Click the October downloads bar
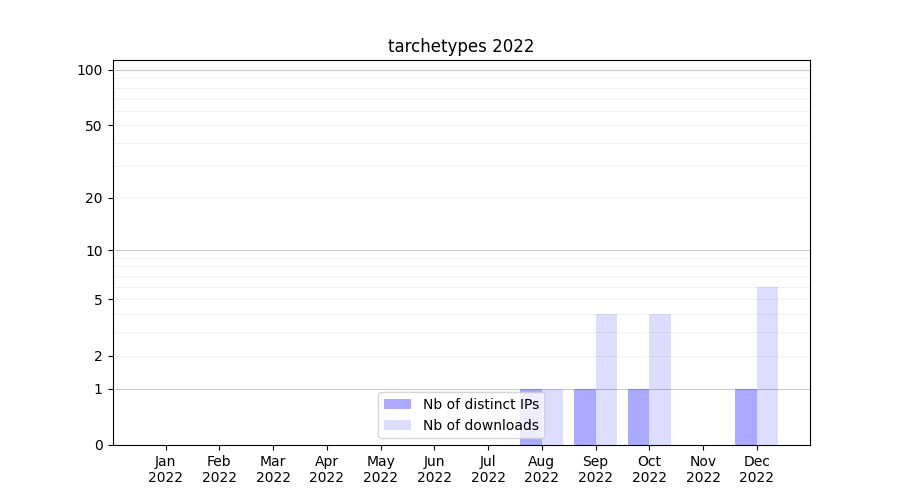The width and height of the screenshot is (900, 500). point(660,379)
